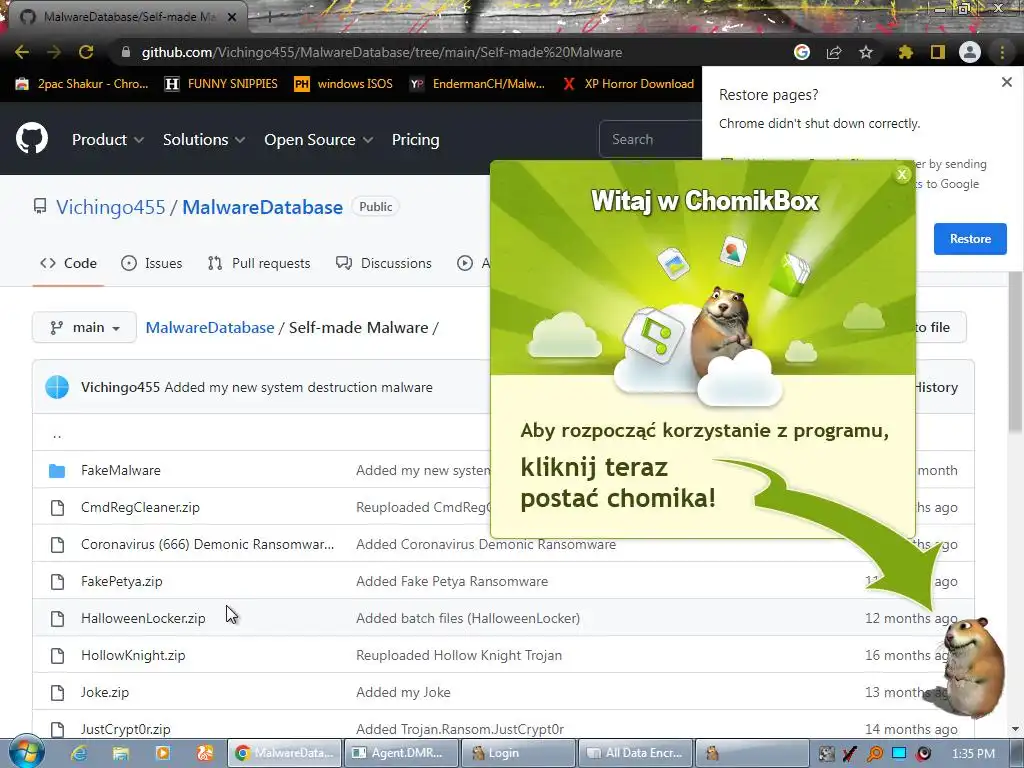Open Joke.zip
Viewport: 1024px width, 768px height.
tap(104, 692)
